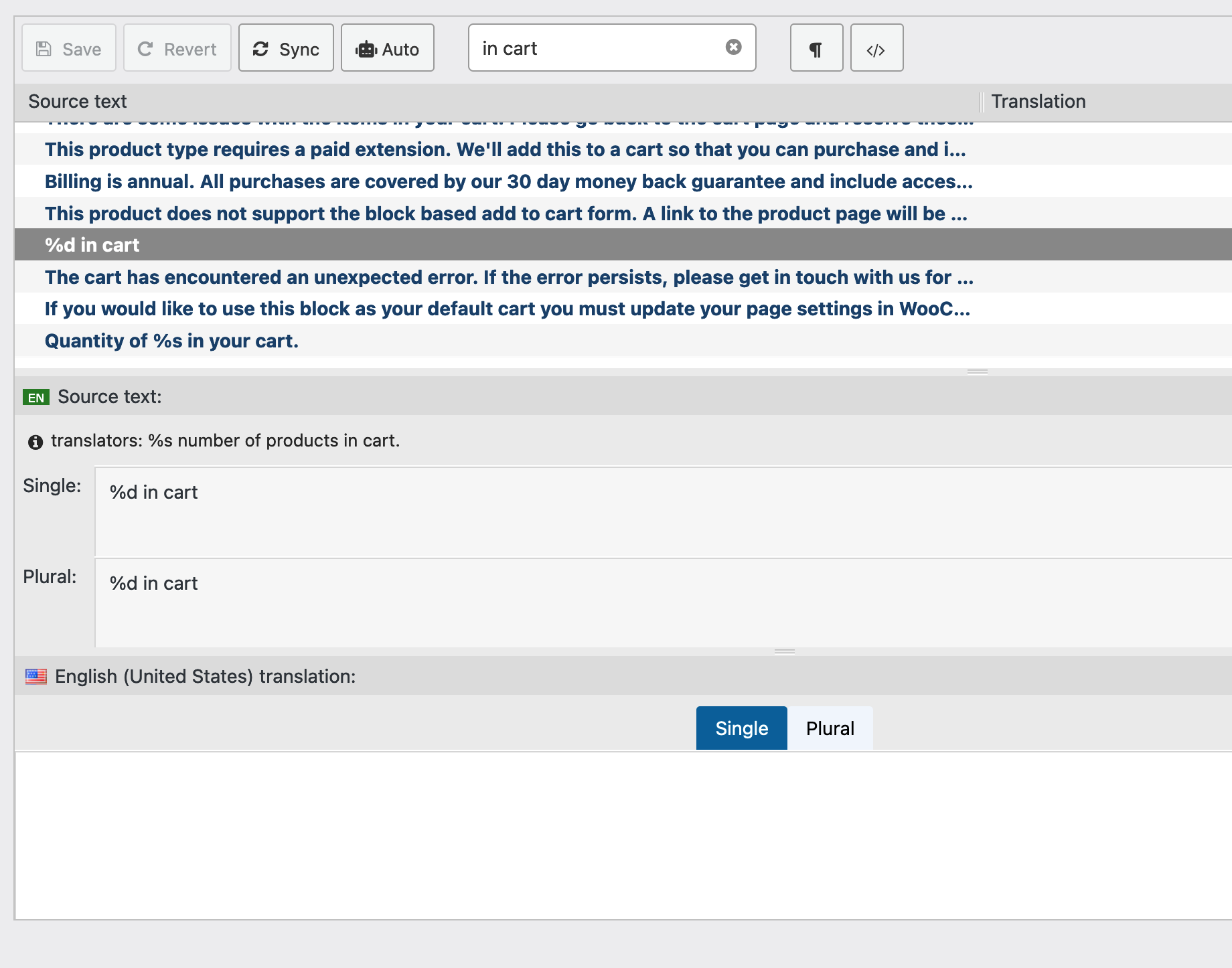Run Auto translation with the robot icon
The width and height of the screenshot is (1232, 968).
coord(367,48)
